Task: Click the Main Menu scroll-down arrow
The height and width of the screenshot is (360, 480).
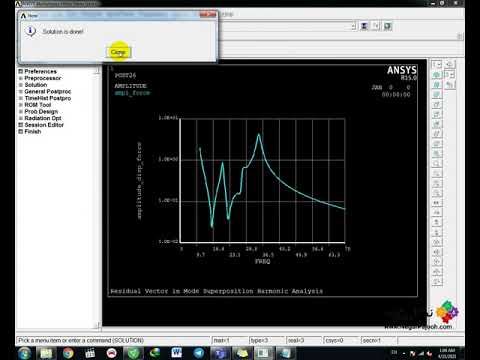Action: (97, 325)
